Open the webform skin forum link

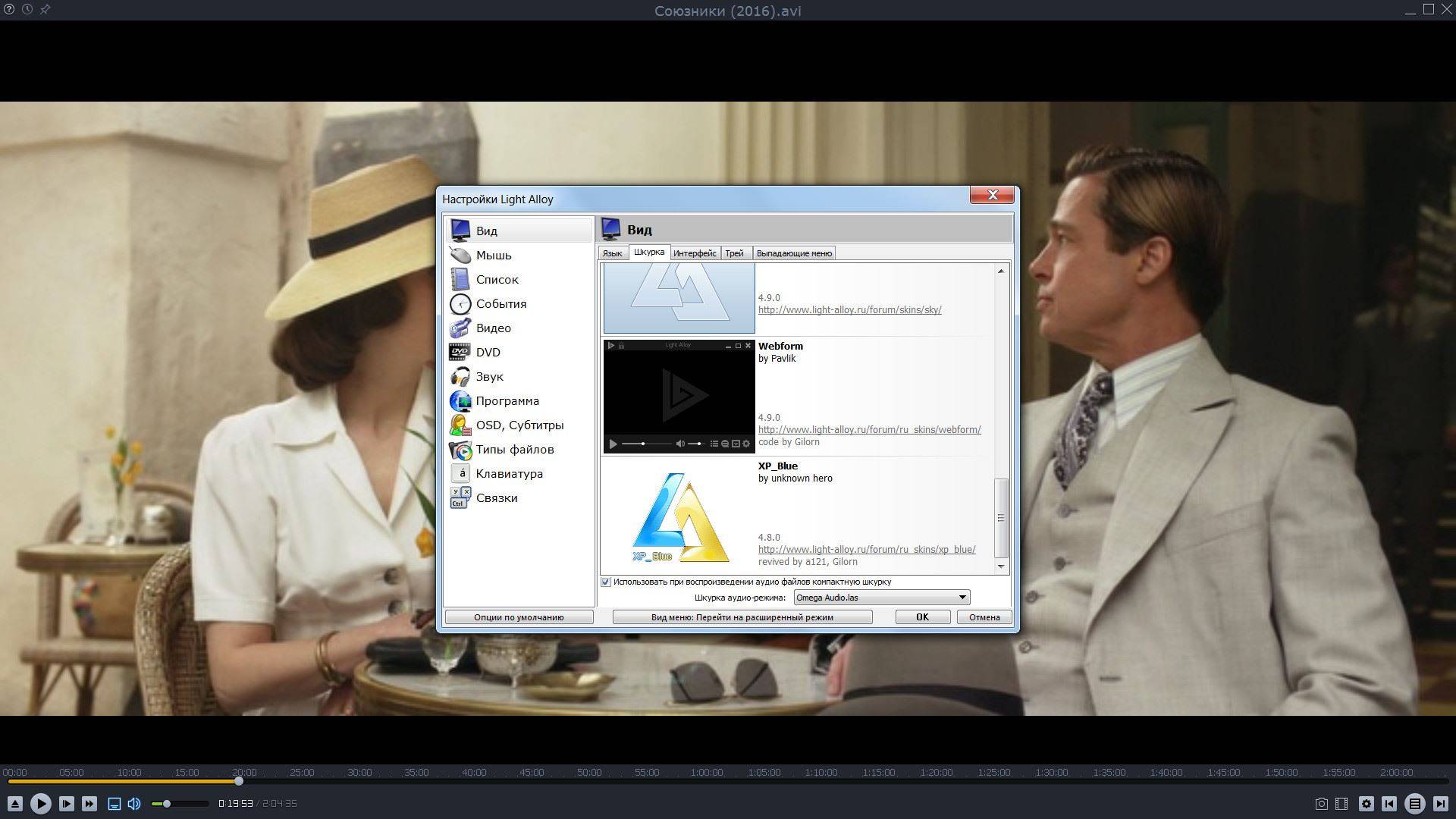[870, 429]
